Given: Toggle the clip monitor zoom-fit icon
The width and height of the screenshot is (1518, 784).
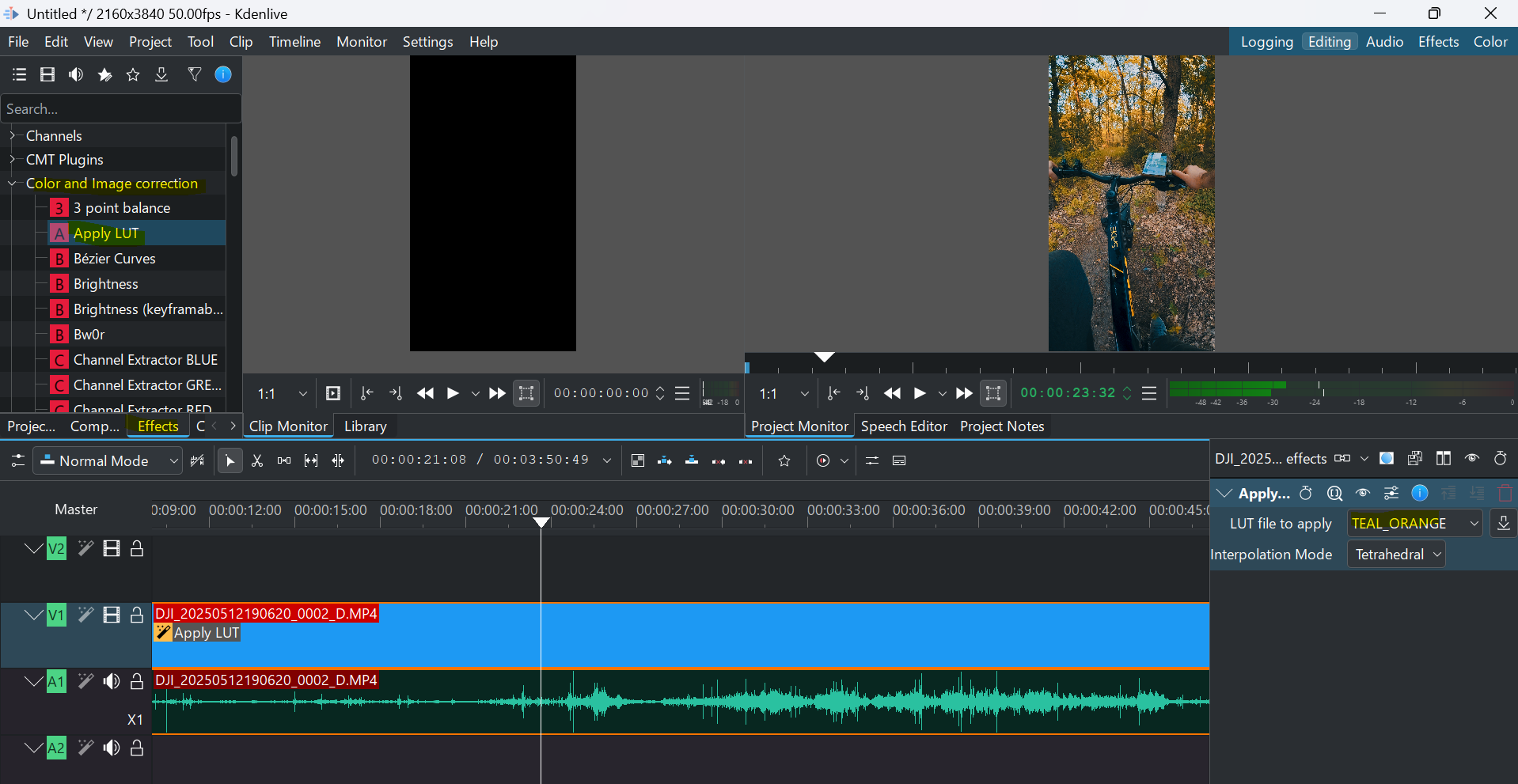Looking at the screenshot, I should tap(526, 393).
